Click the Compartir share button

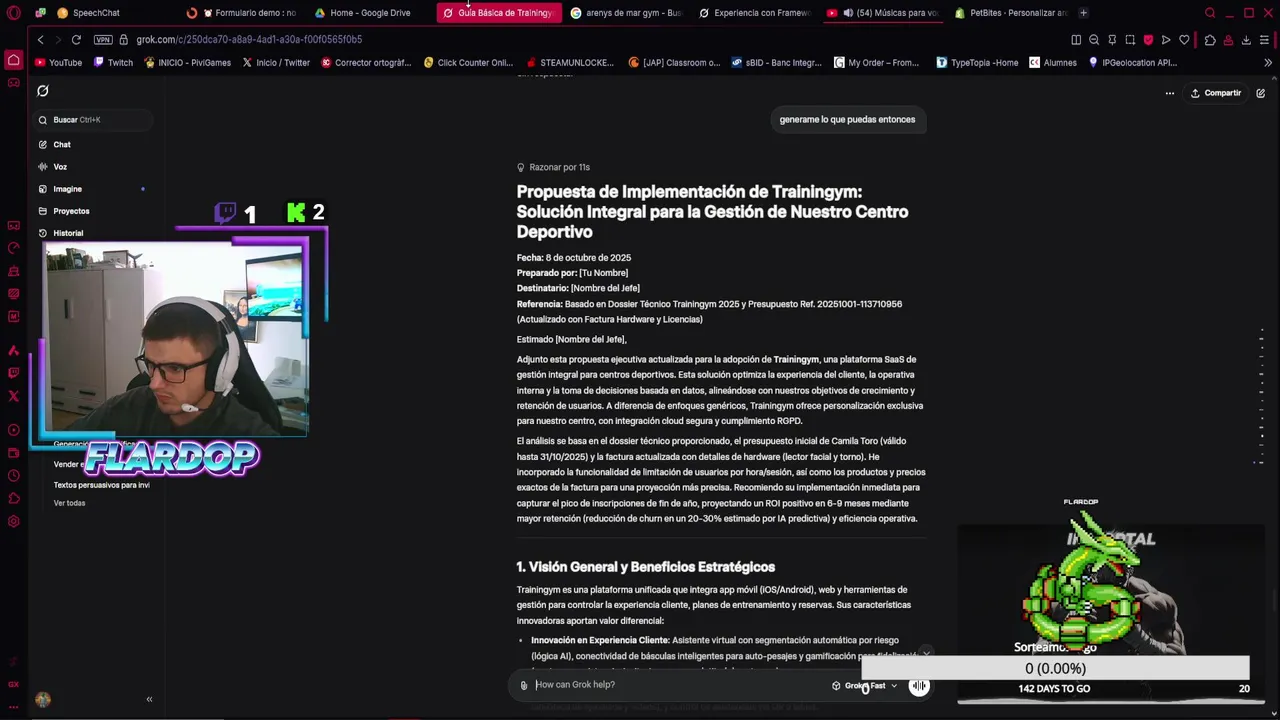click(x=1215, y=93)
